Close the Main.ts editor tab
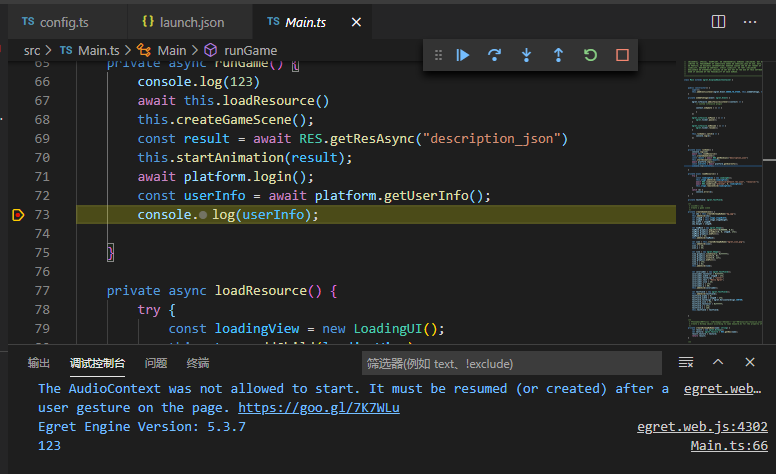 tap(356, 22)
